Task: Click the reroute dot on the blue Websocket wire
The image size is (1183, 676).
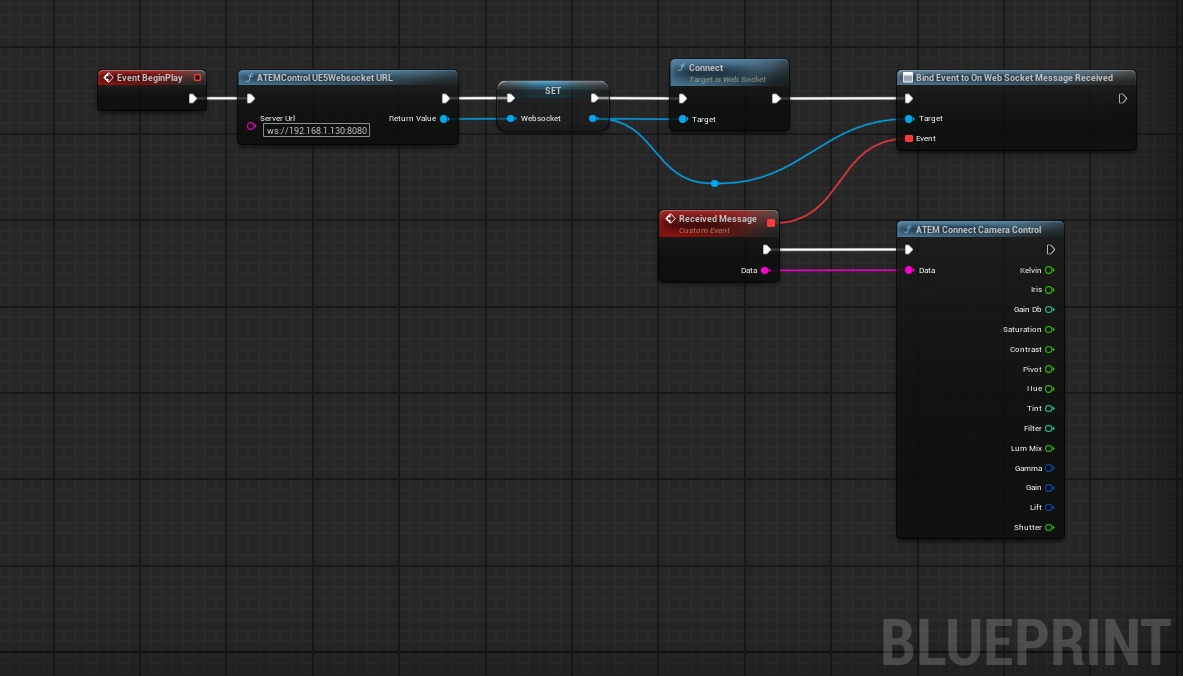Action: (714, 183)
